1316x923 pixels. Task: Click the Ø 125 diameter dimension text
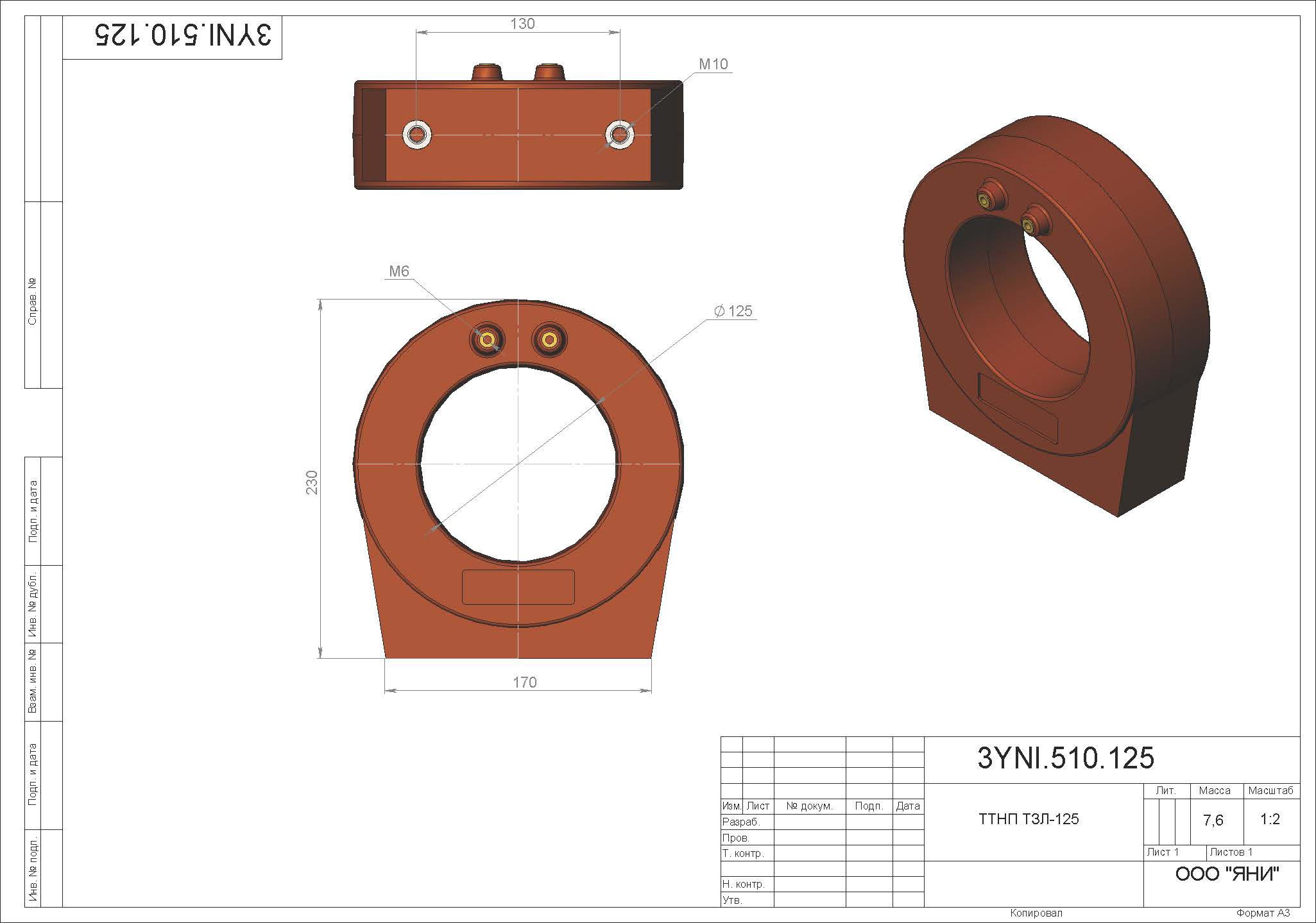tap(733, 311)
